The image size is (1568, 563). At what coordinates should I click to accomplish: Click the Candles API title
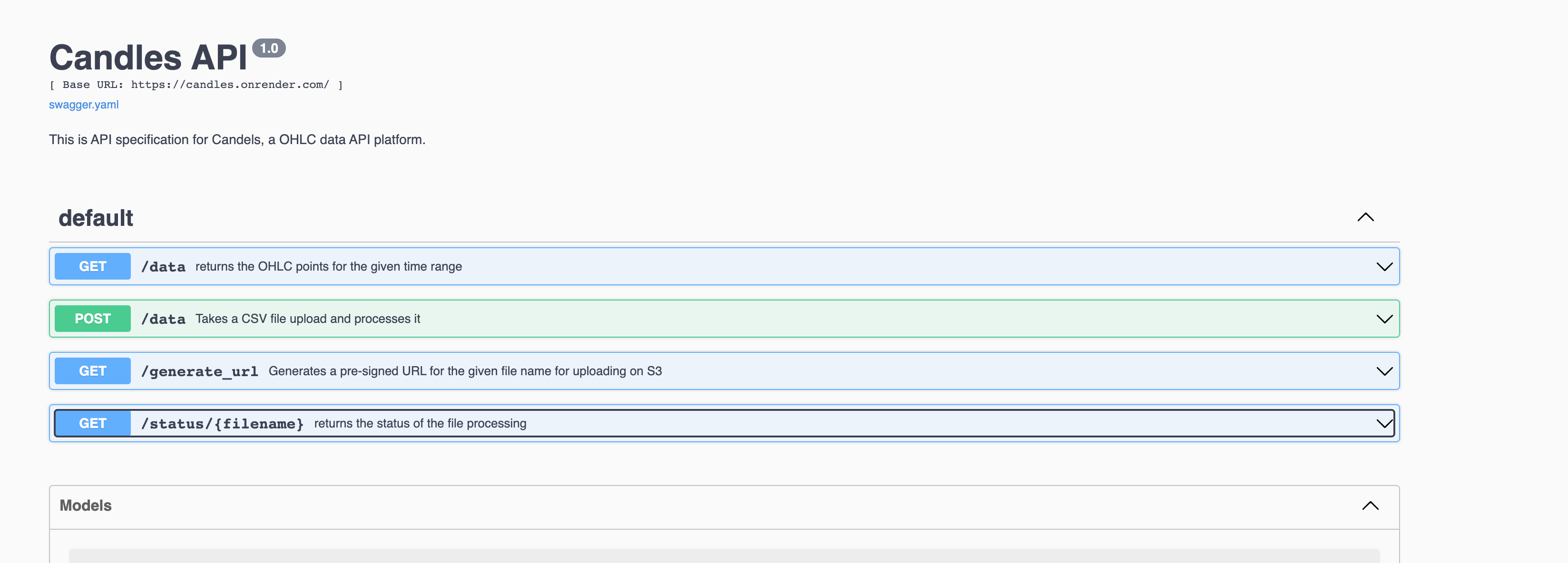pyautogui.click(x=148, y=58)
